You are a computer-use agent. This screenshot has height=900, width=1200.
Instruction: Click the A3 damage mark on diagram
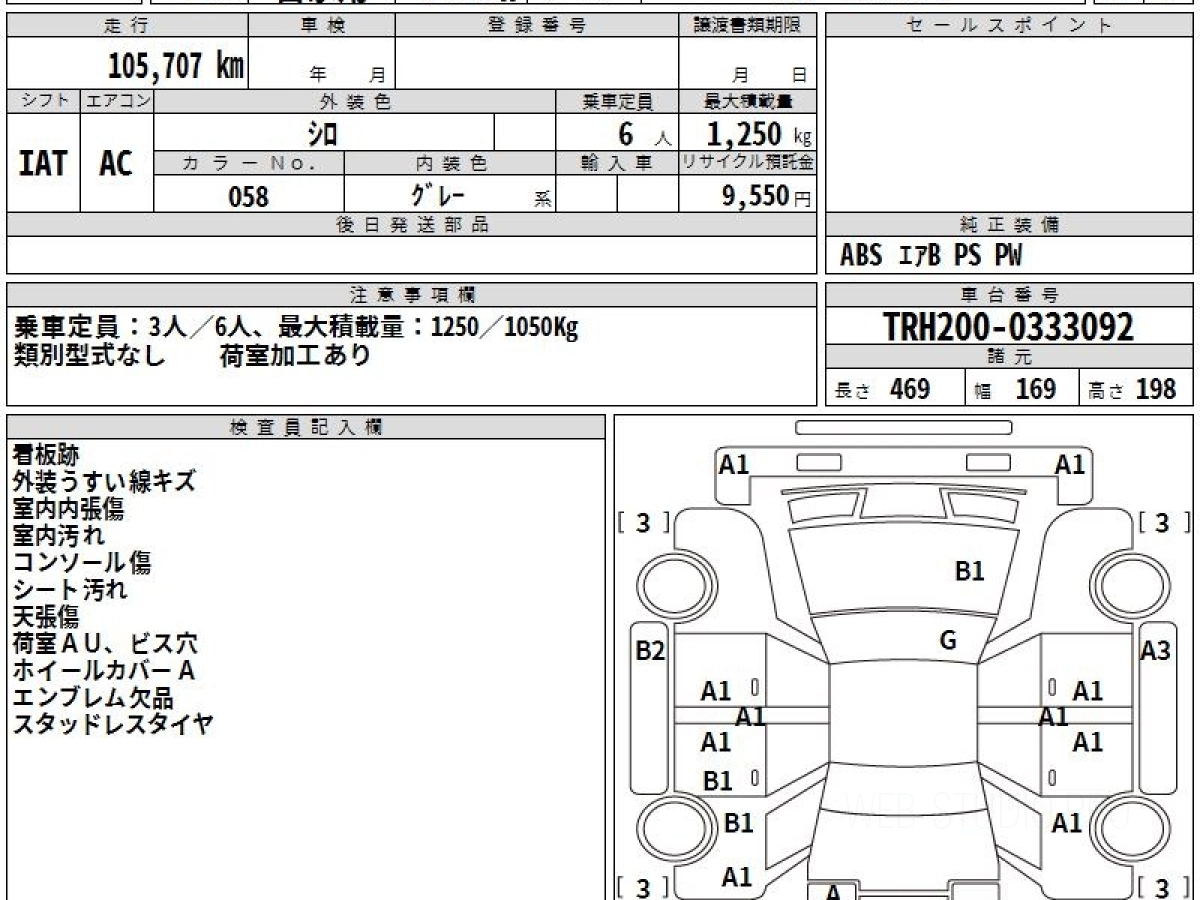coord(1155,651)
